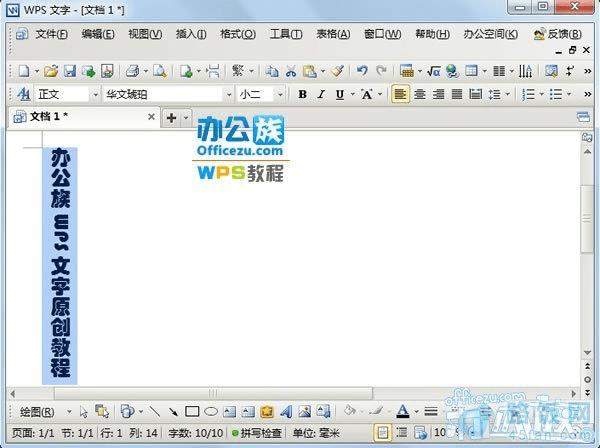Image resolution: width=600 pixels, height=448 pixels.
Task: Open the 编辑(E) menu
Action: click(x=98, y=34)
